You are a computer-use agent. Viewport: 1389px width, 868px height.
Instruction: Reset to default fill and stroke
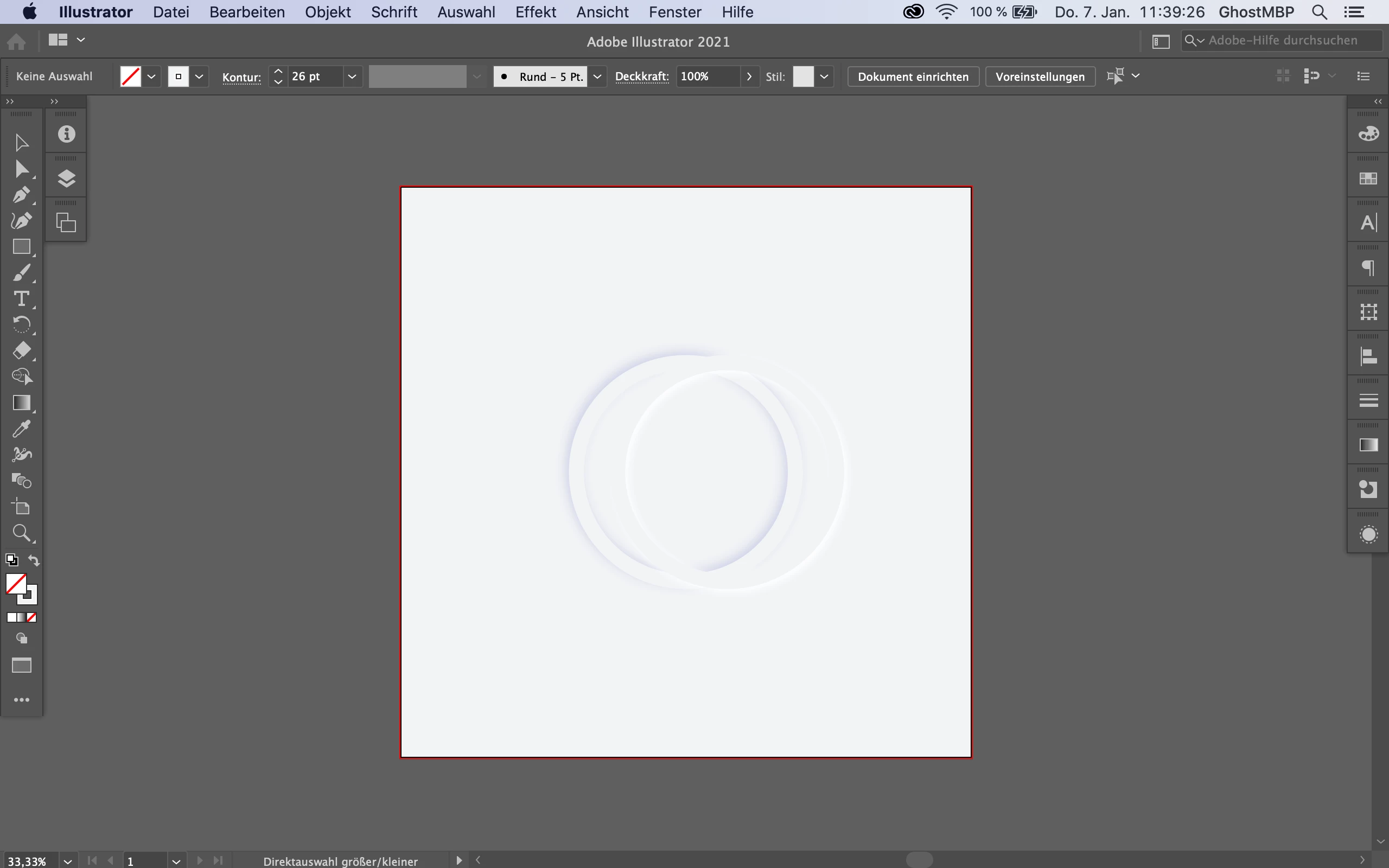tap(11, 560)
